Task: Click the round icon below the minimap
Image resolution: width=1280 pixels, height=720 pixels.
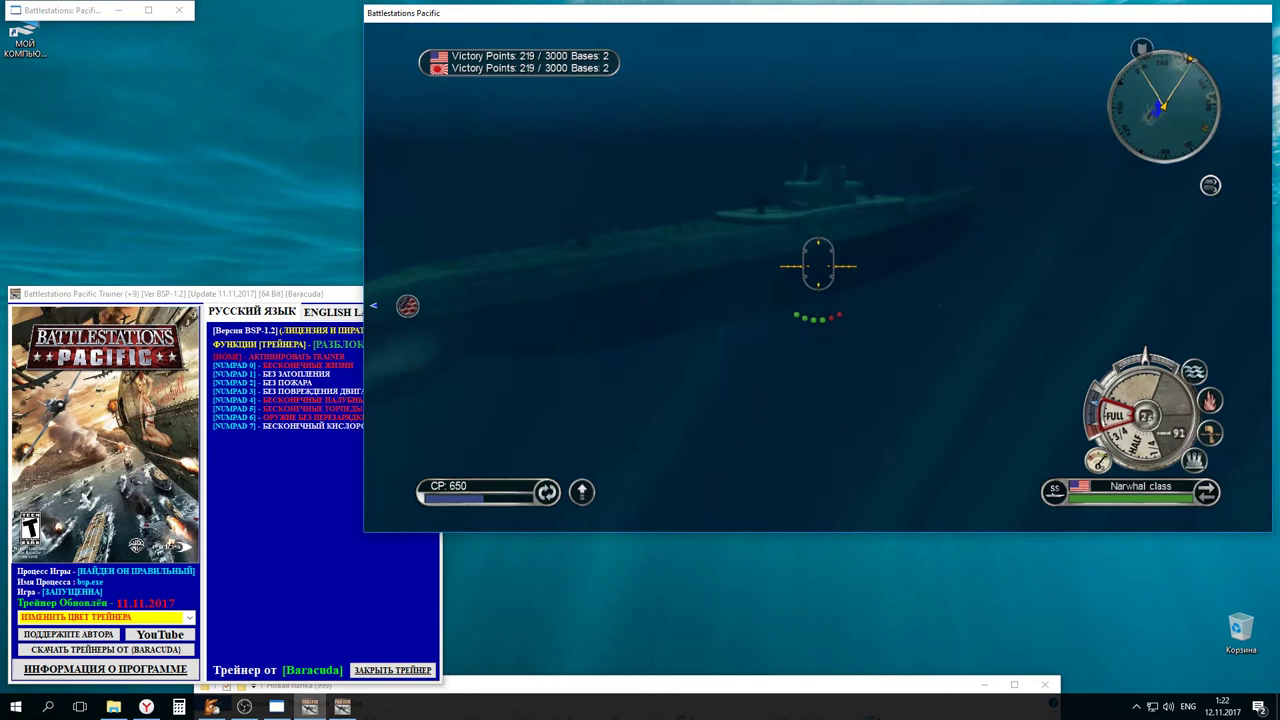Action: (x=1210, y=185)
